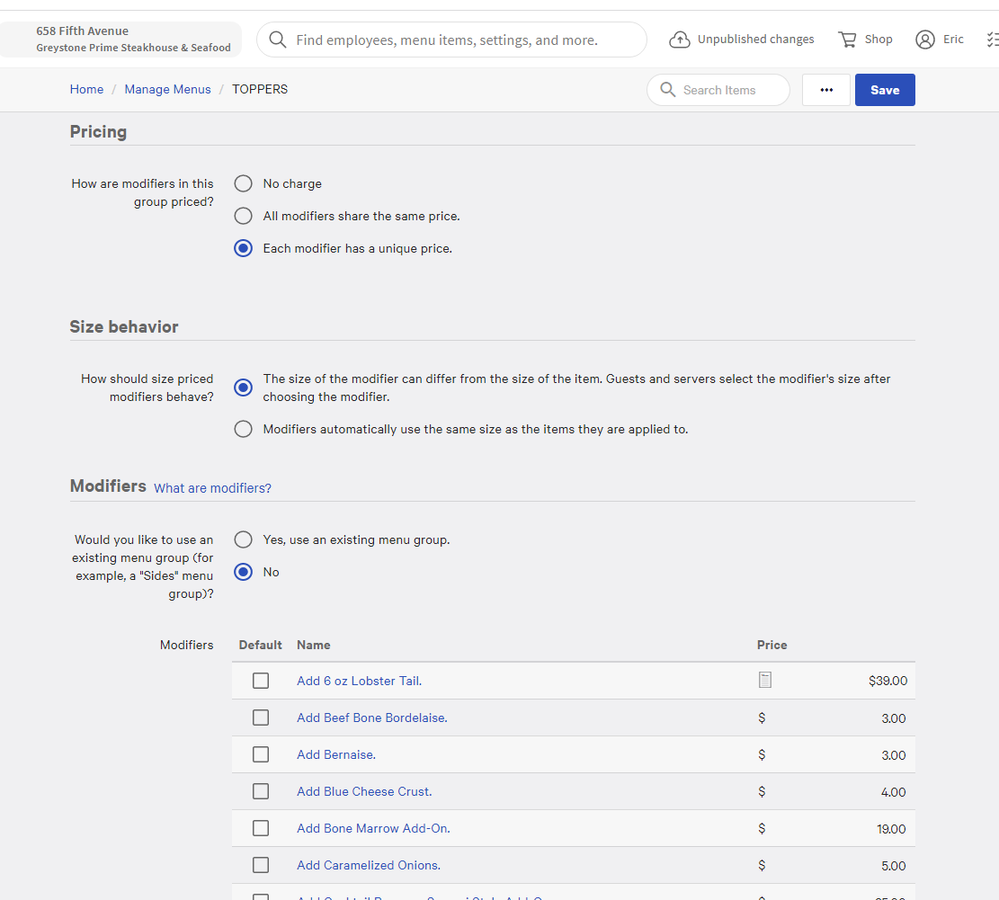Tick the default checkbox for Add Caramelized Onions
The image size is (999, 900).
[x=261, y=865]
